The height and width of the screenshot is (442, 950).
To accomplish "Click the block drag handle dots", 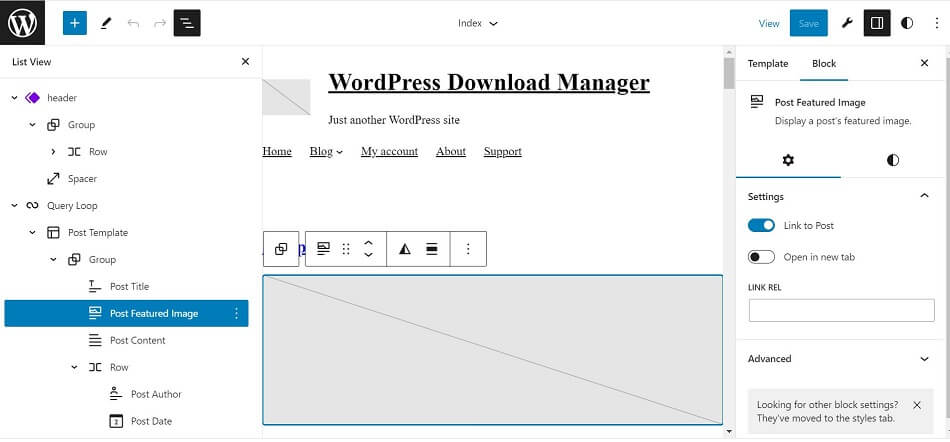I will [x=346, y=249].
